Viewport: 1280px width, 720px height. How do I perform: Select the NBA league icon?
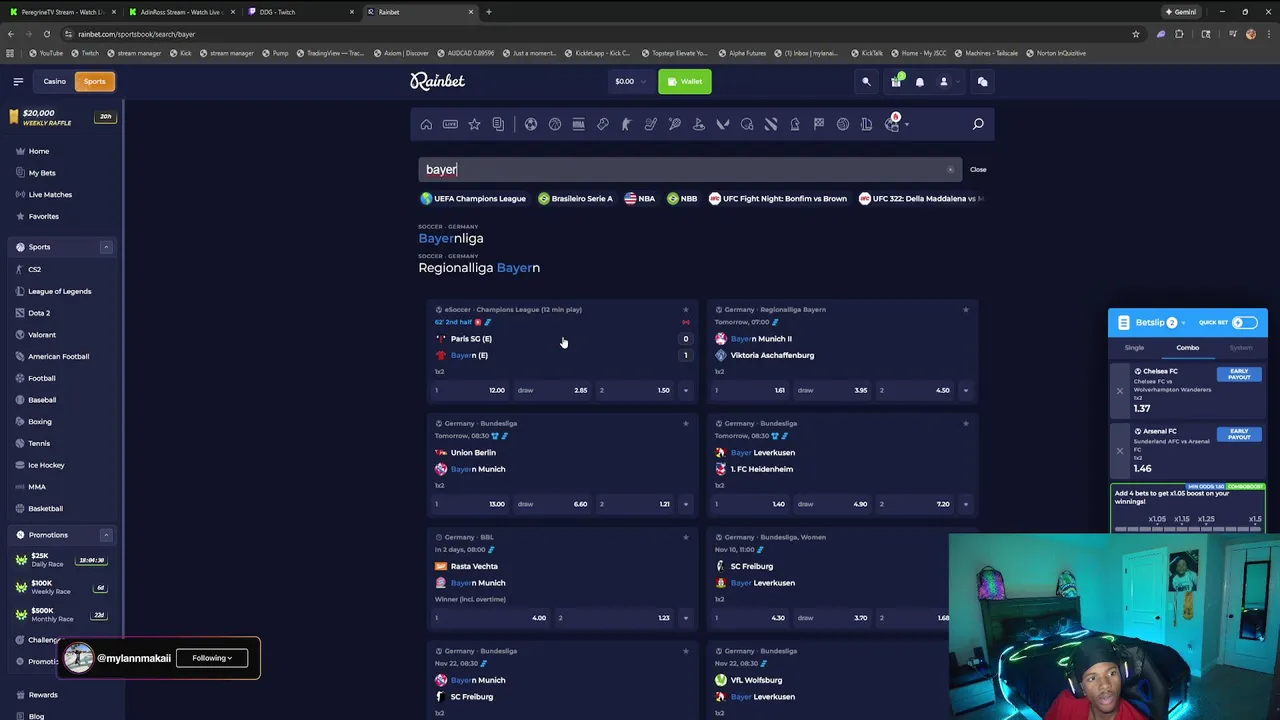(x=579, y=124)
